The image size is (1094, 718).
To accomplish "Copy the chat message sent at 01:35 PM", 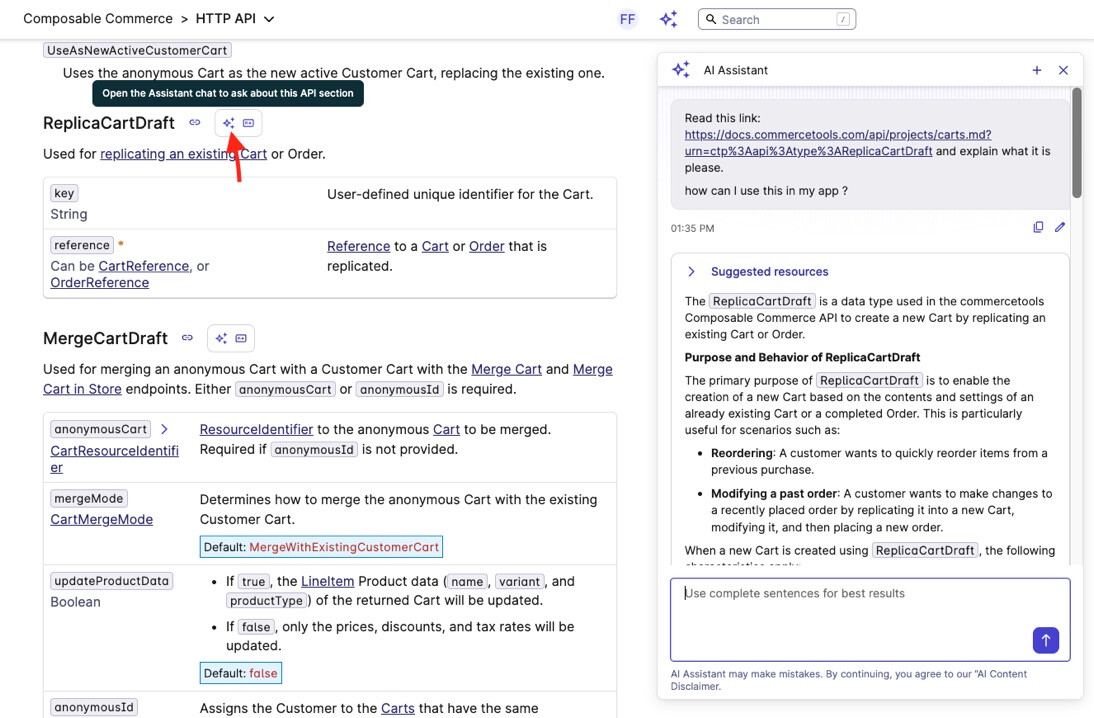I will click(x=1038, y=227).
